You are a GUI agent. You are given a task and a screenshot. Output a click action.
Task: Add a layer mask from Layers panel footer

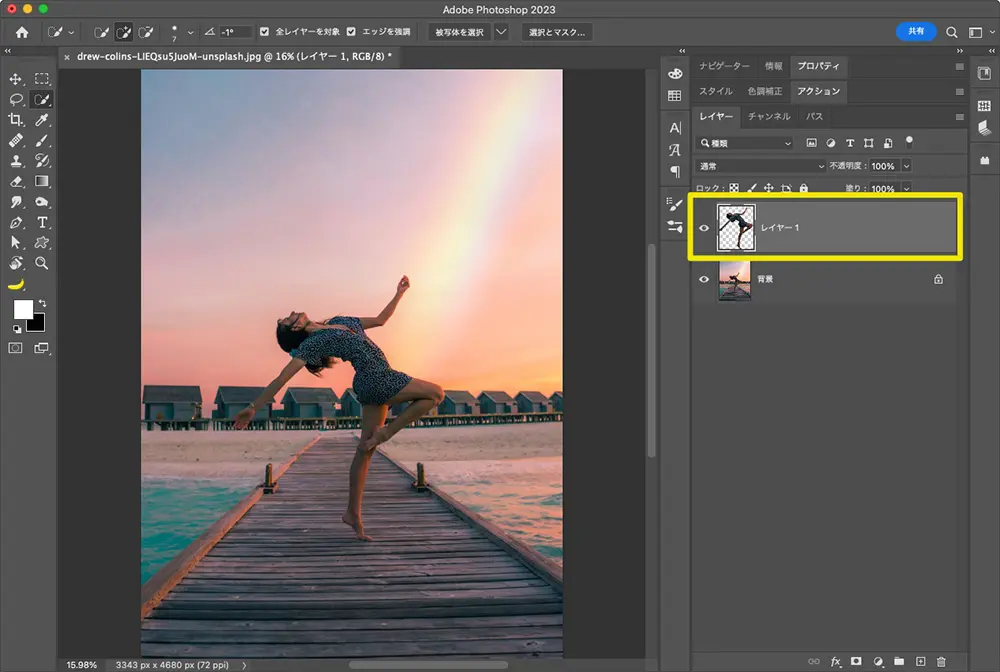(x=856, y=661)
